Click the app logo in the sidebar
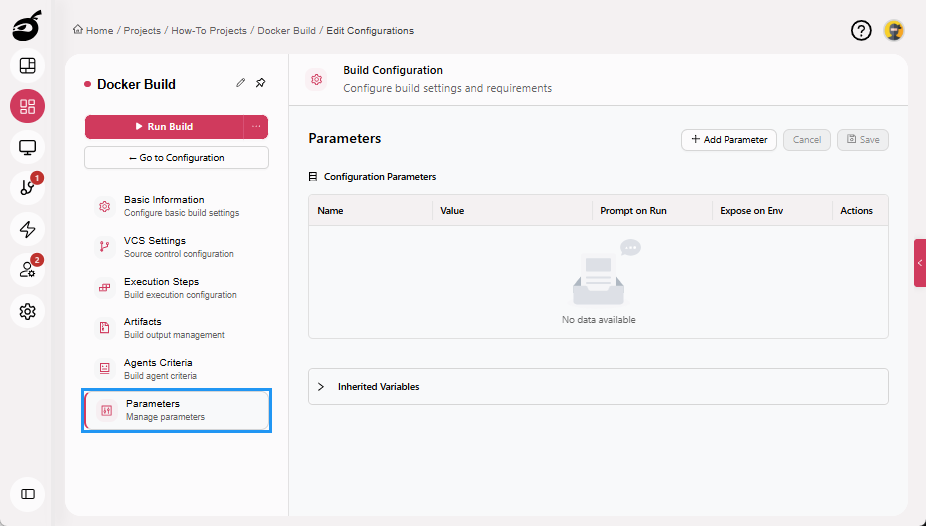 27,26
